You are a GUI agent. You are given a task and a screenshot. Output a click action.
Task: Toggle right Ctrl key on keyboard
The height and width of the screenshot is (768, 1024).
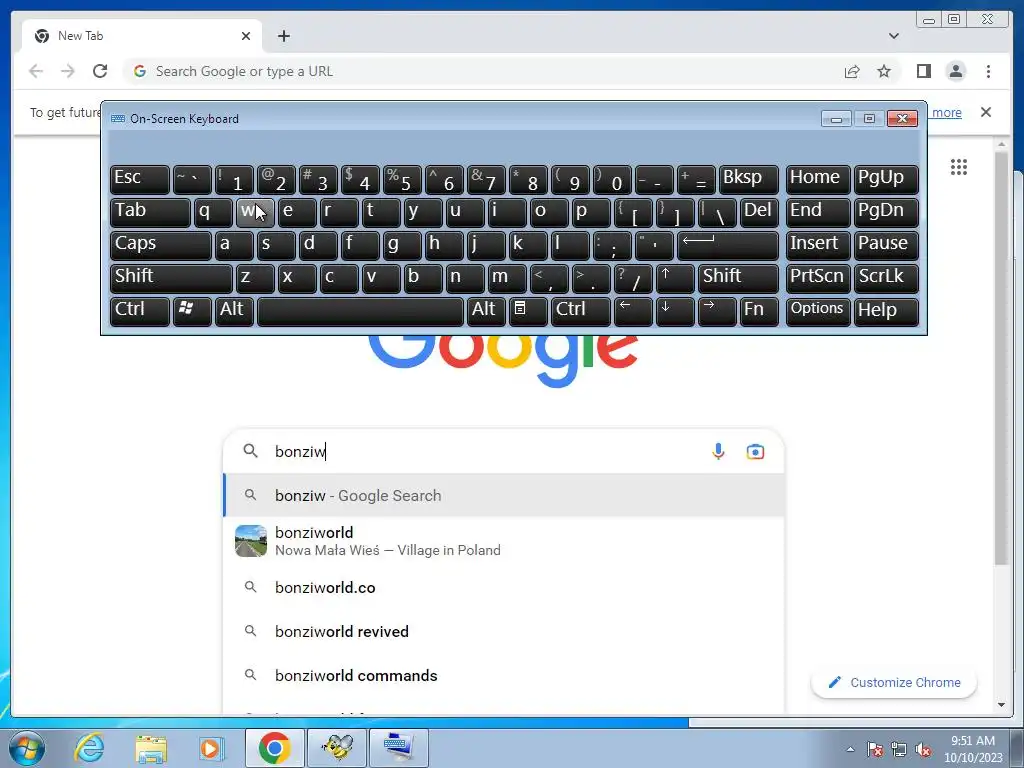point(581,311)
